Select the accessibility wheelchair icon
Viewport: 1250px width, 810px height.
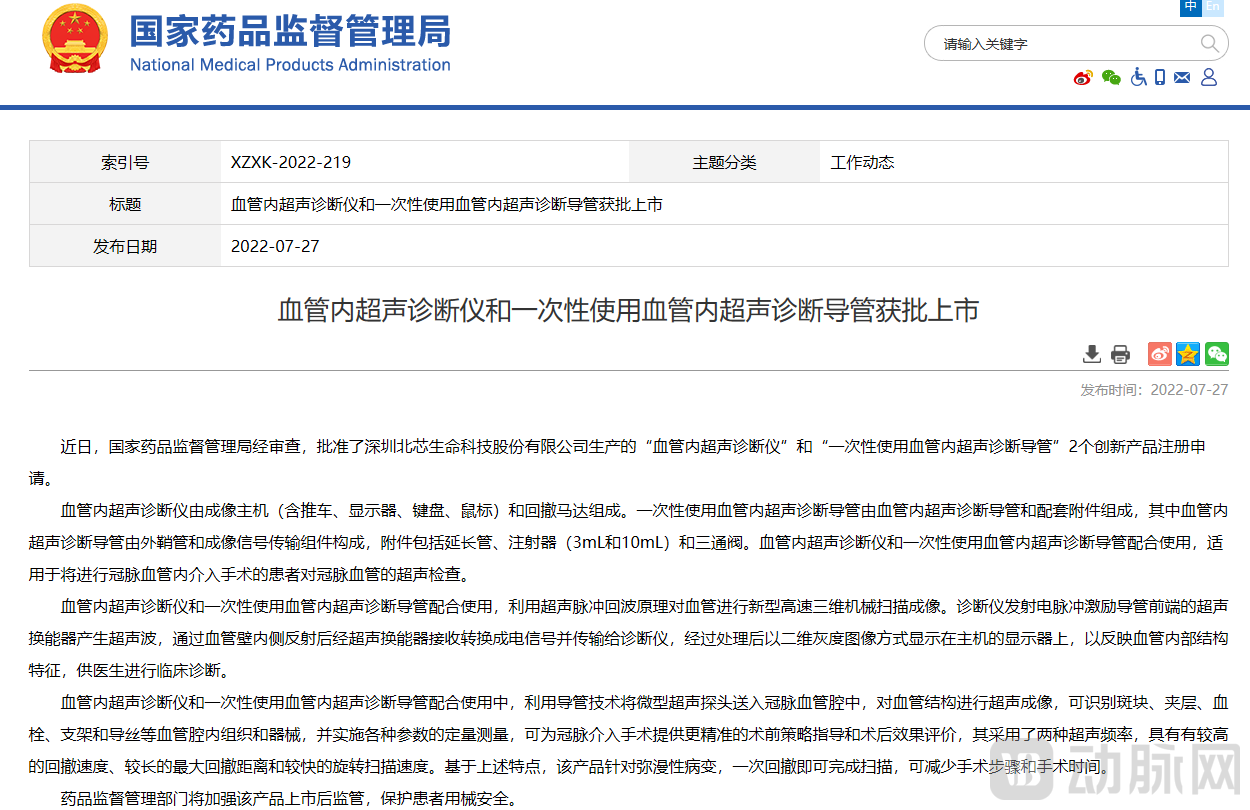1137,77
